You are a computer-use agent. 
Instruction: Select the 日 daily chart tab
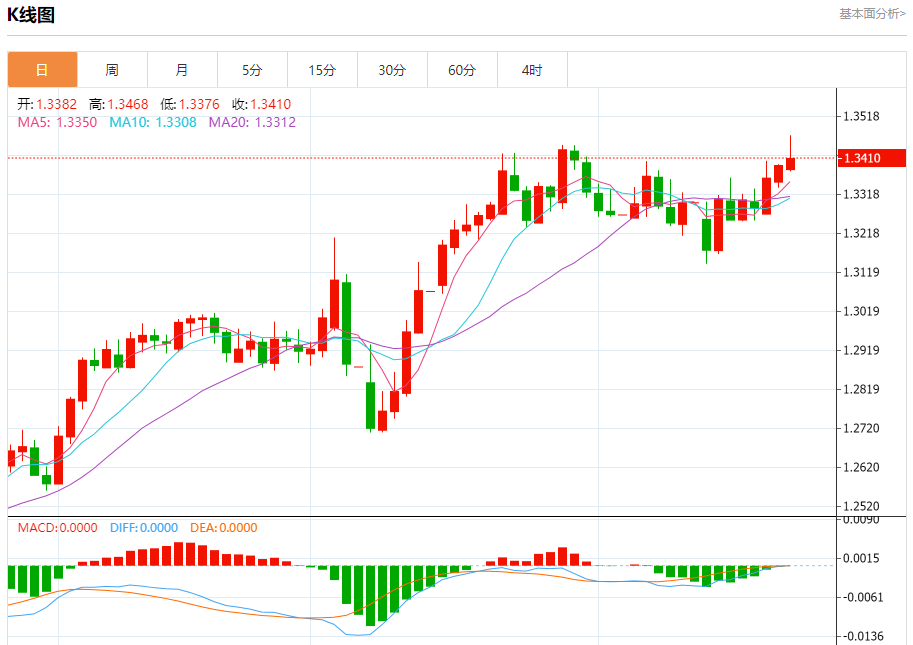coord(42,70)
